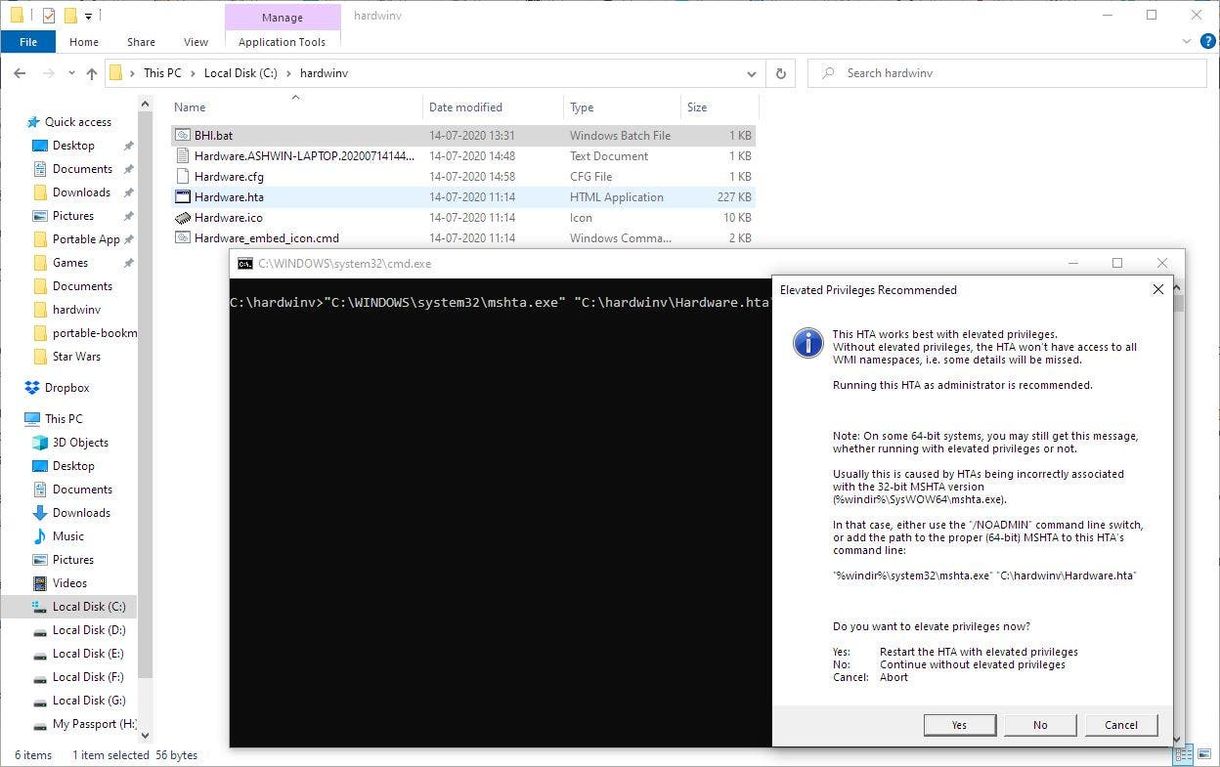Open the Games folder in the sidebar
The height and width of the screenshot is (767, 1220).
click(70, 262)
